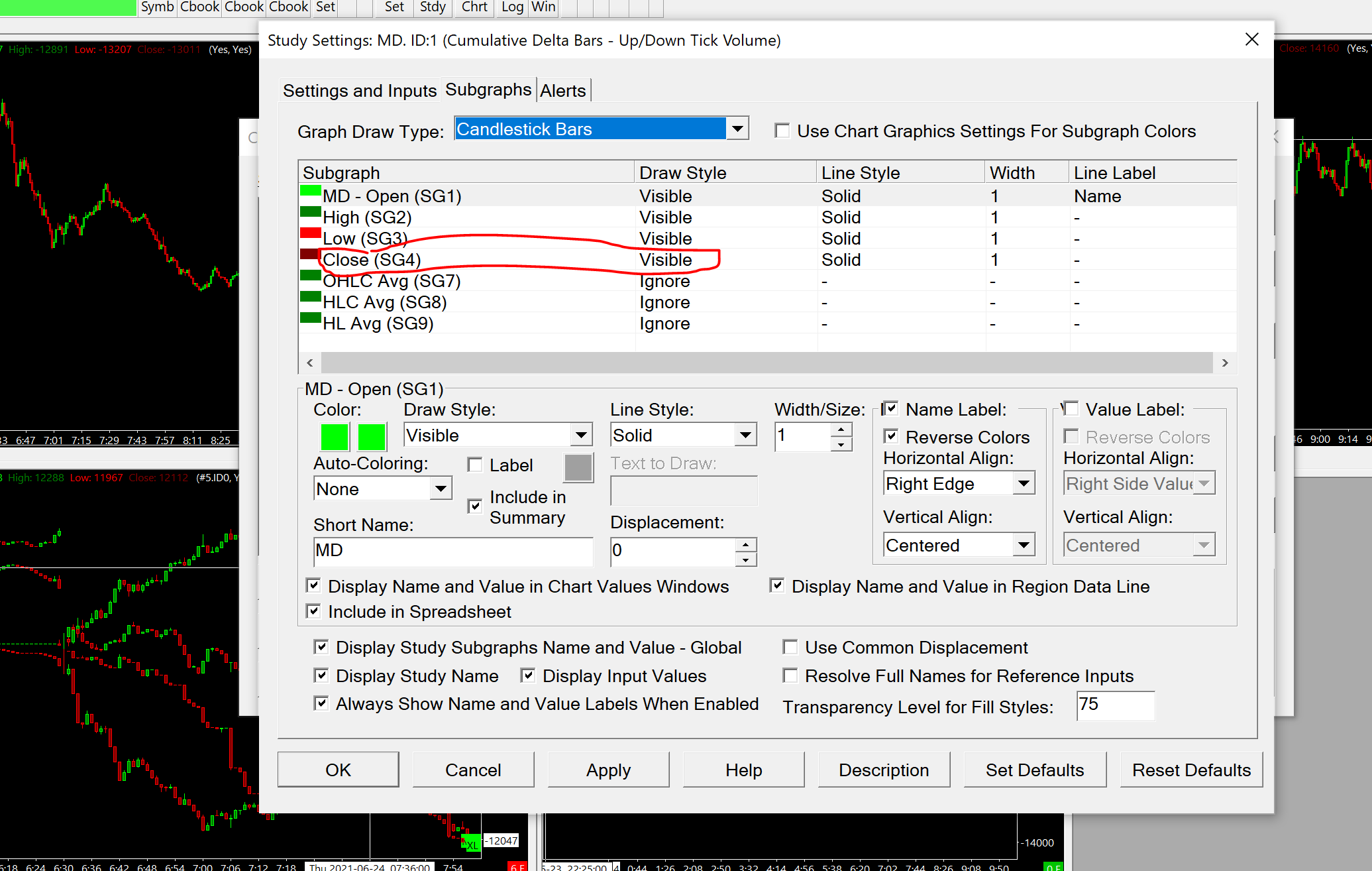Click scroll left arrow in subgraph list
The height and width of the screenshot is (871, 1372).
309,363
